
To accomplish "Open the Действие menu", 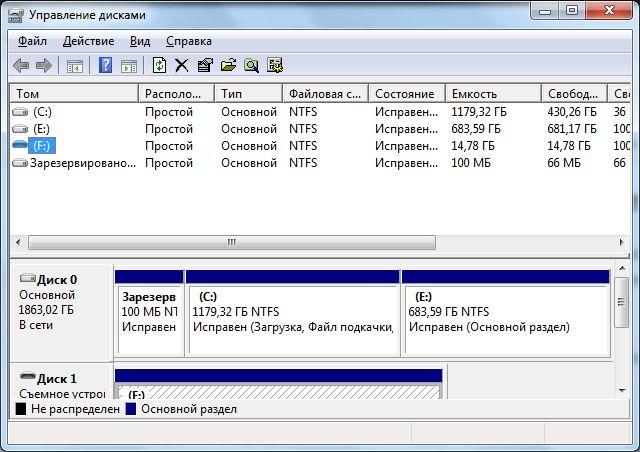I will click(89, 41).
